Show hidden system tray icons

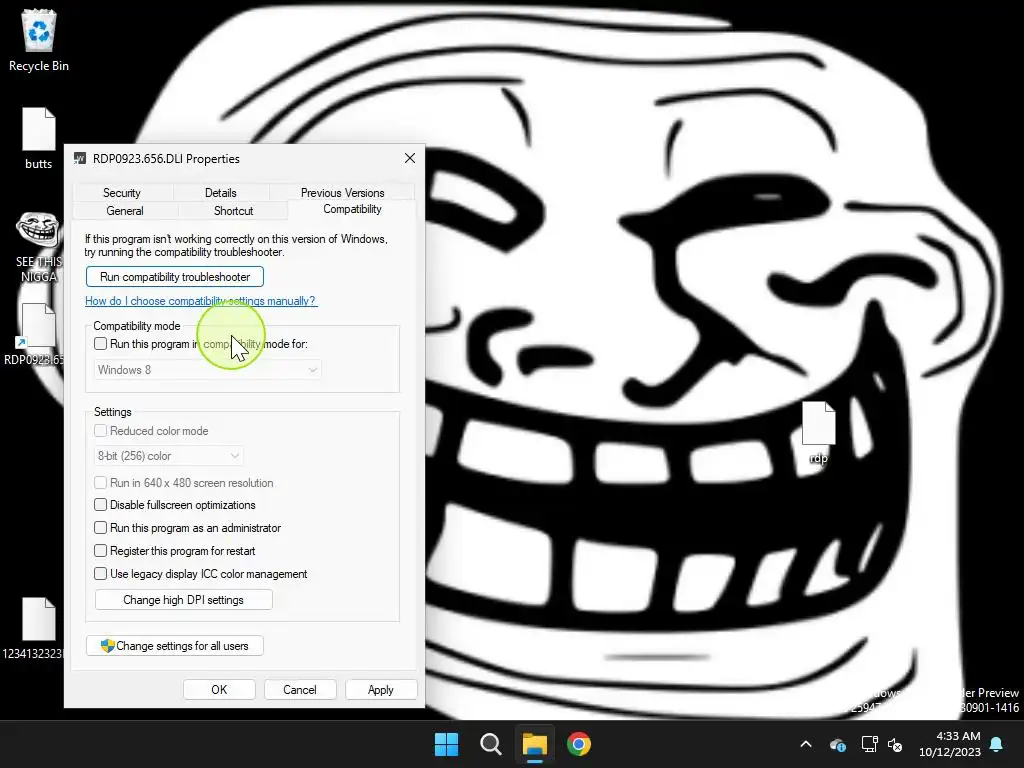806,744
